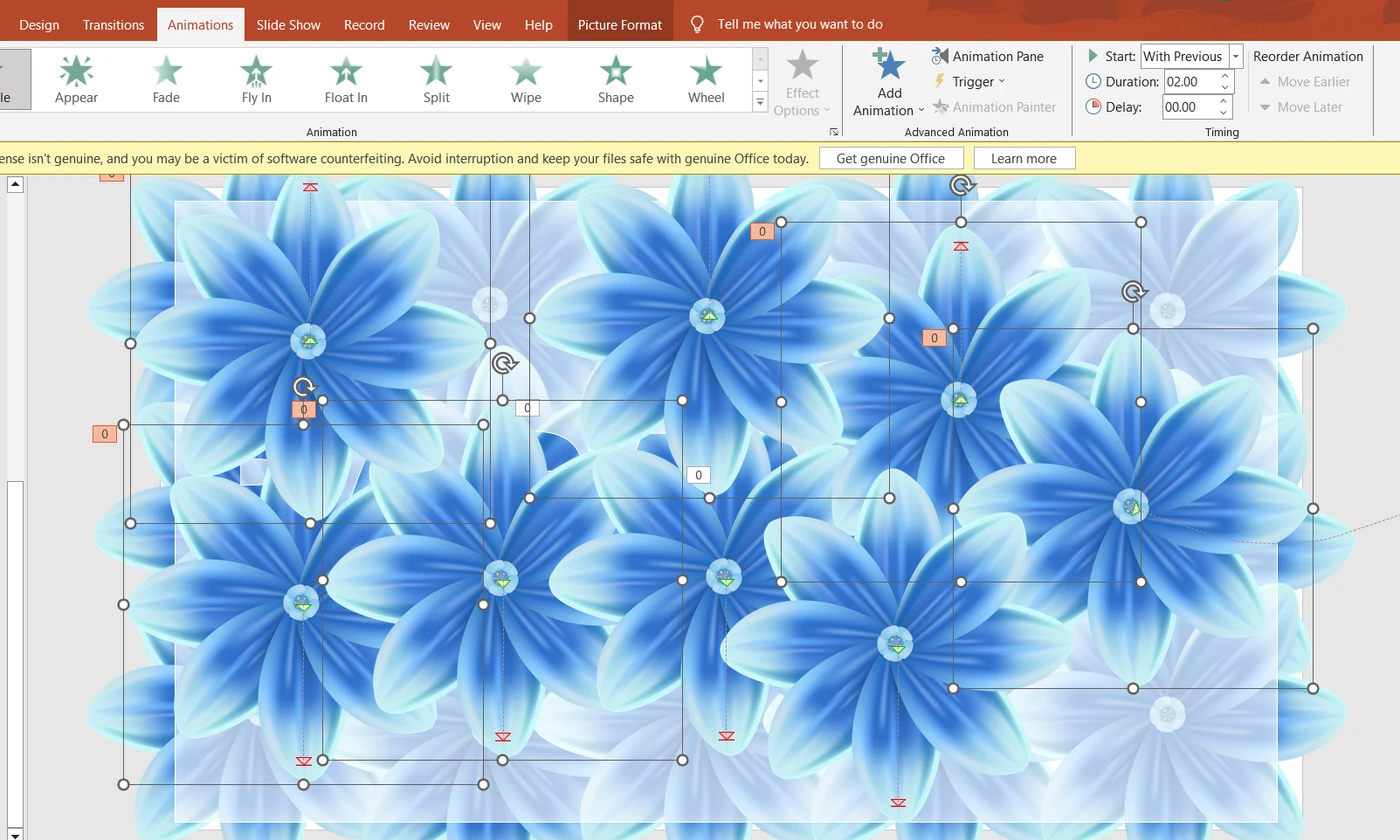Click the Delay input field

[x=1189, y=107]
